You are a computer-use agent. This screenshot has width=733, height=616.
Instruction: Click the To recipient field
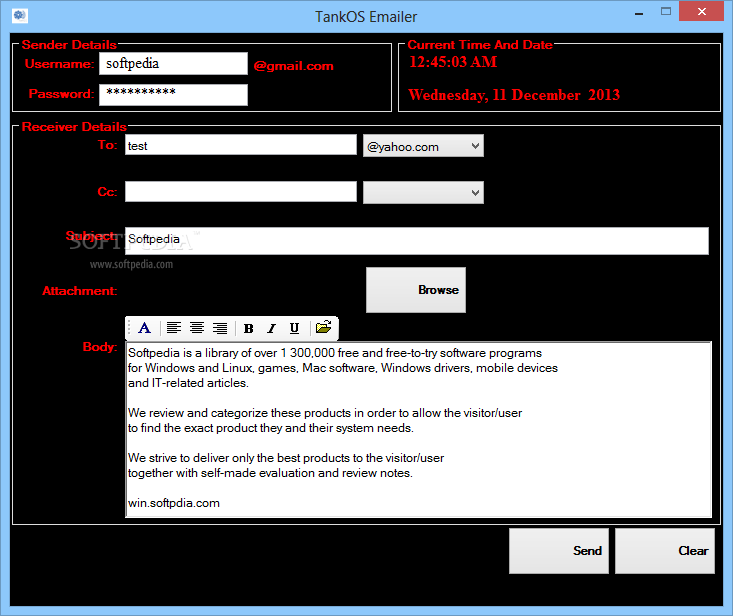[241, 145]
